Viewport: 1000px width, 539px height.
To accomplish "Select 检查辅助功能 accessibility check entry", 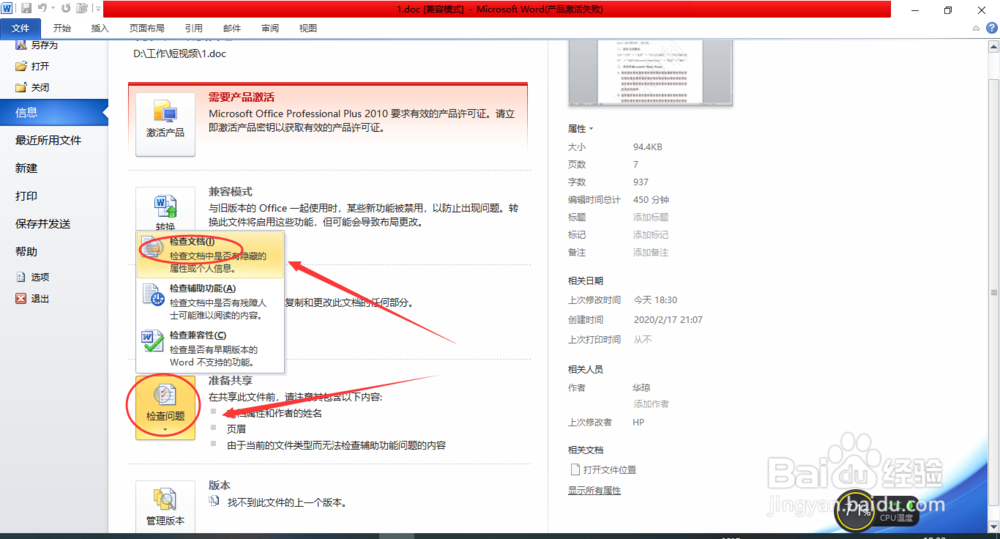I will [x=210, y=302].
